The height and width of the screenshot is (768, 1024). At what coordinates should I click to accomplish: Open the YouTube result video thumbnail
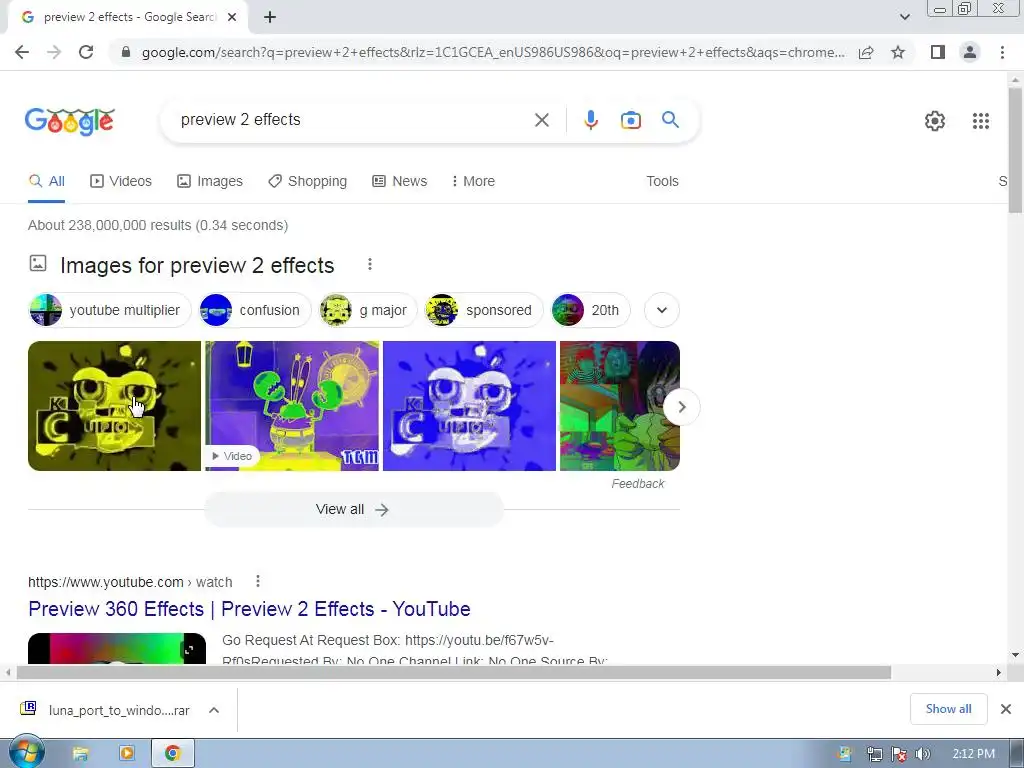(117, 648)
